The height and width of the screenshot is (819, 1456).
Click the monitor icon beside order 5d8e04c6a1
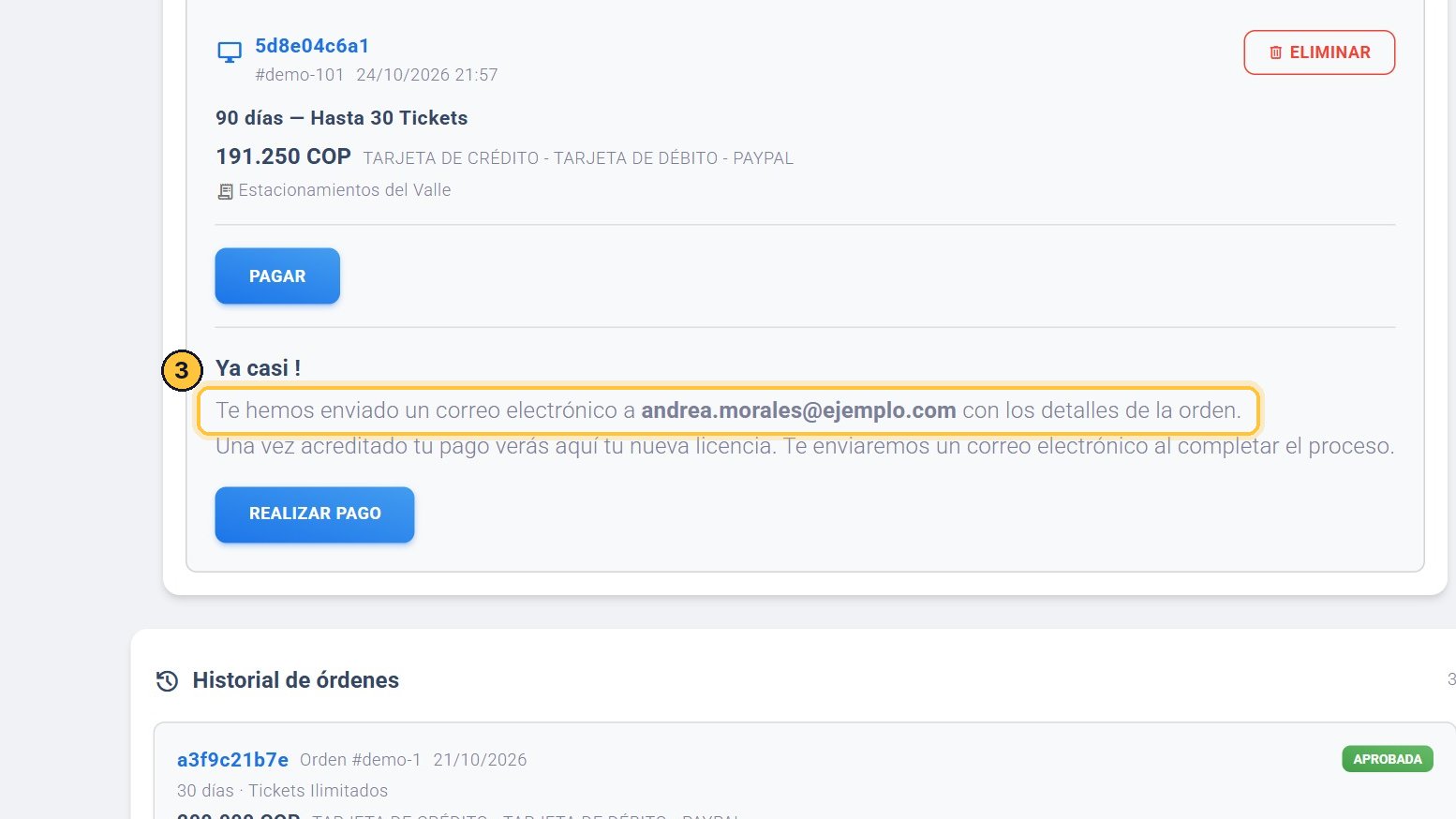click(x=230, y=52)
